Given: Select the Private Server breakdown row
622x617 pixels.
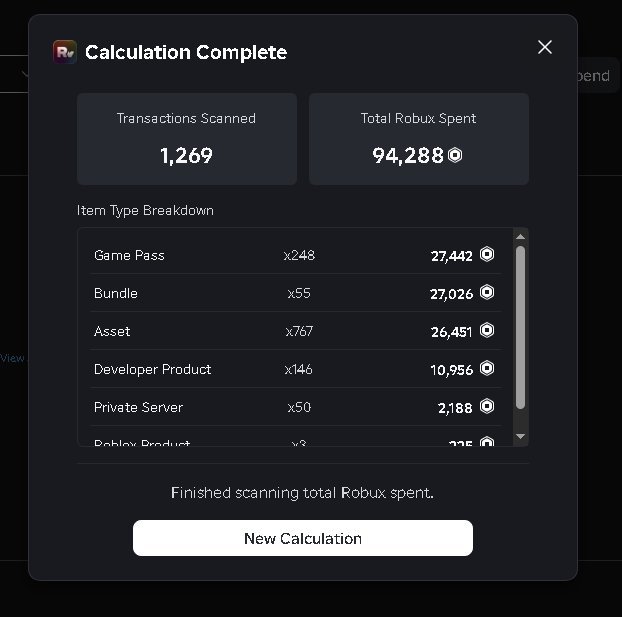Looking at the screenshot, I should point(296,407).
